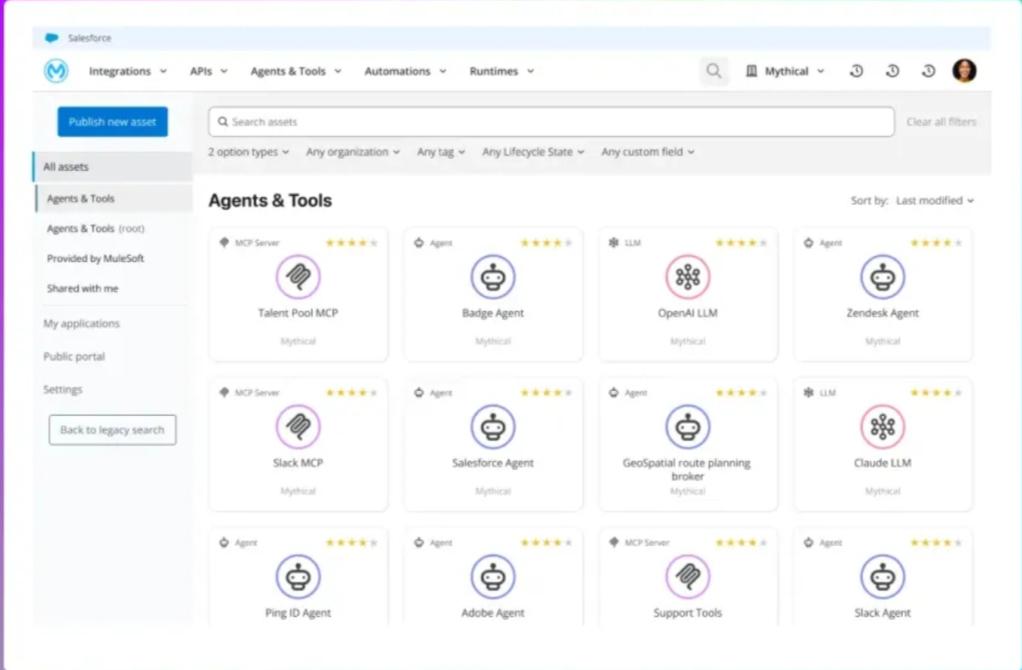Click the magnifier search icon in header
Viewport: 1022px width, 670px height.
[714, 71]
